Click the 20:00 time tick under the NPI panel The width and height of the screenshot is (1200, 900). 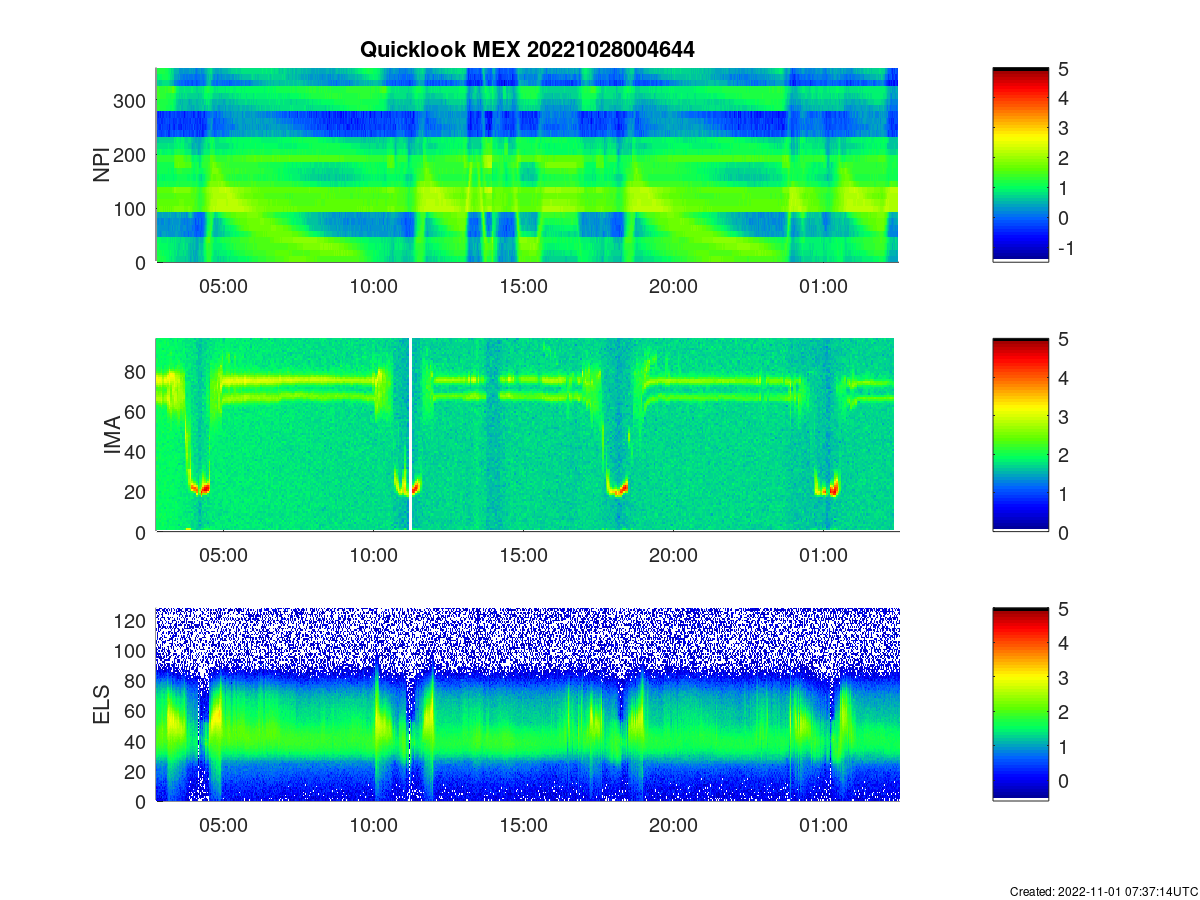click(673, 286)
